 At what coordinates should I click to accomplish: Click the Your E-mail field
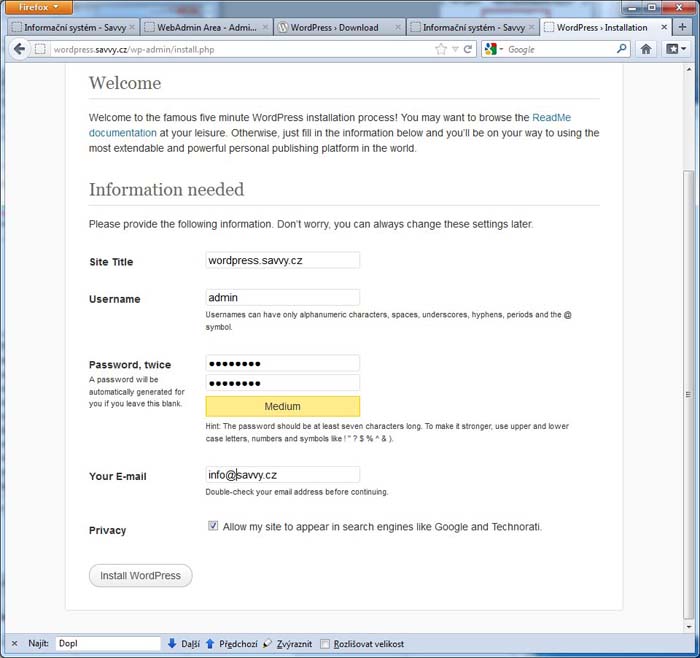pyautogui.click(x=283, y=475)
